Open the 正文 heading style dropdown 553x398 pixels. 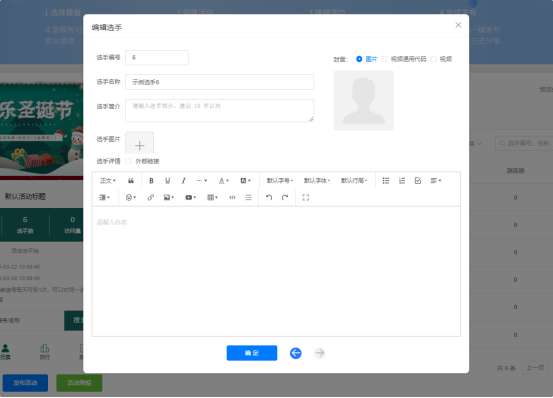(x=108, y=181)
